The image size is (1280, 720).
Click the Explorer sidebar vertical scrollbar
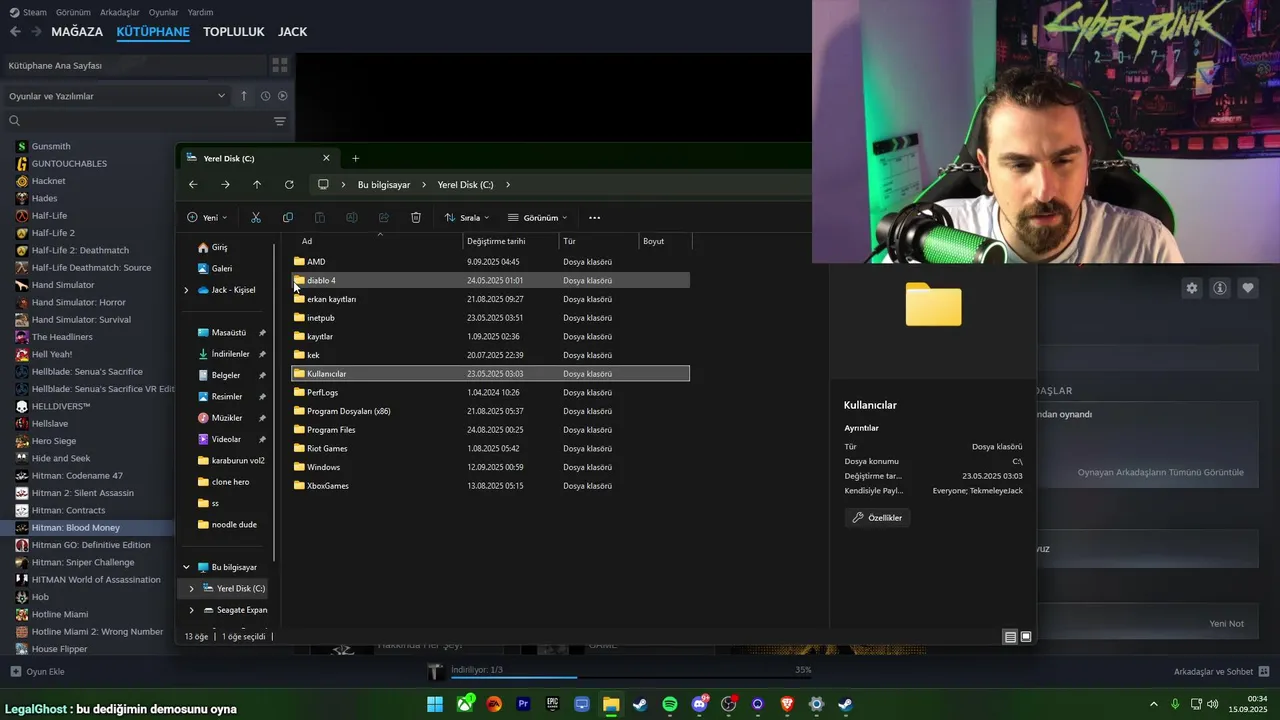pos(274,400)
